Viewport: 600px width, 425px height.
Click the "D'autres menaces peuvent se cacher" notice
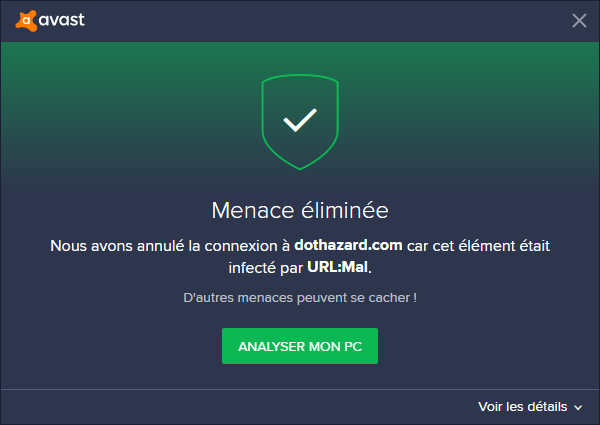[x=300, y=298]
